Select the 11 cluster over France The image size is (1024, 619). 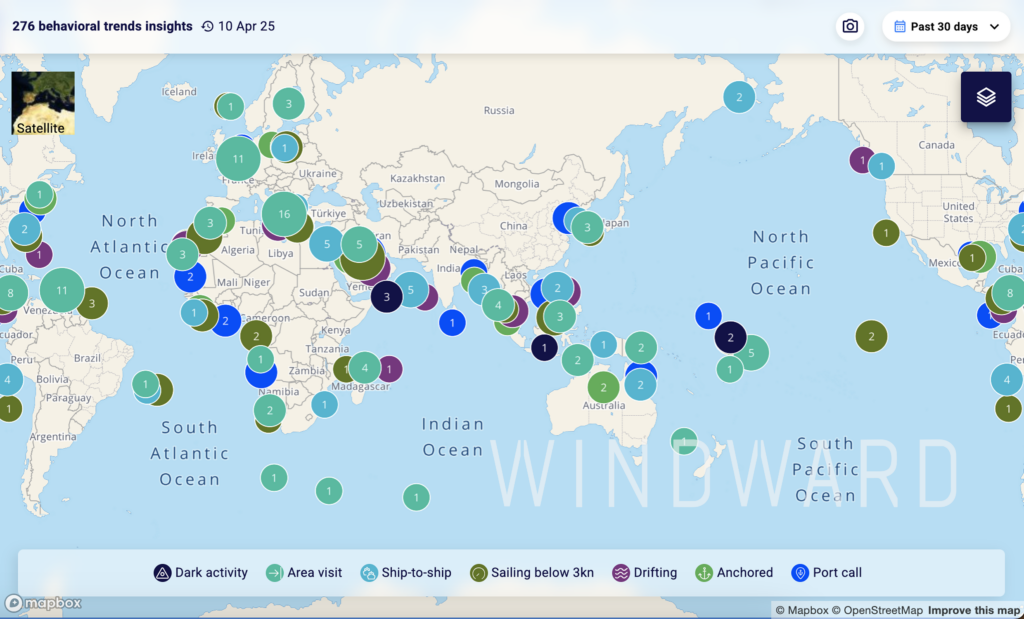pyautogui.click(x=238, y=159)
